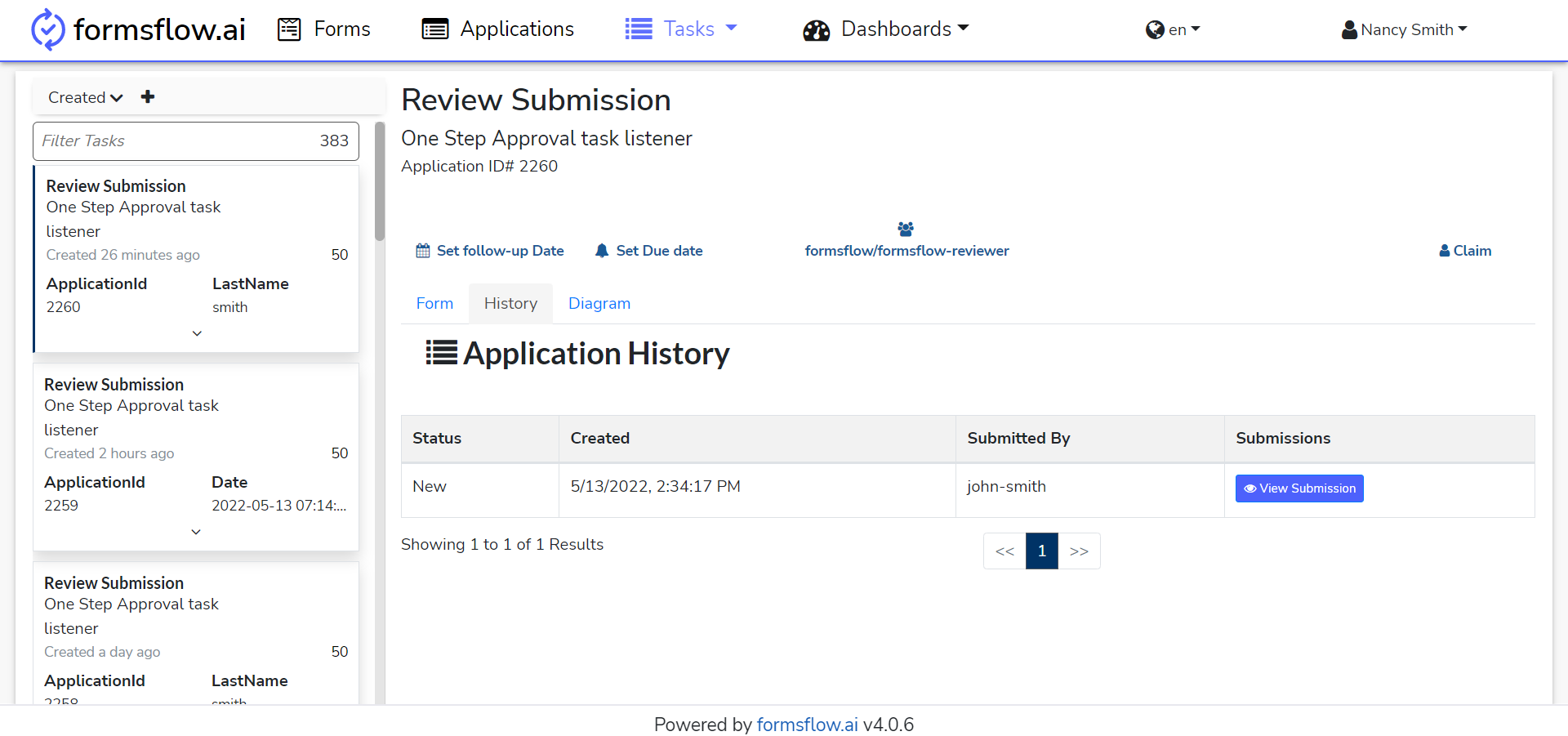The width and height of the screenshot is (1568, 736).
Task: Click the Claim person icon
Action: [1444, 251]
